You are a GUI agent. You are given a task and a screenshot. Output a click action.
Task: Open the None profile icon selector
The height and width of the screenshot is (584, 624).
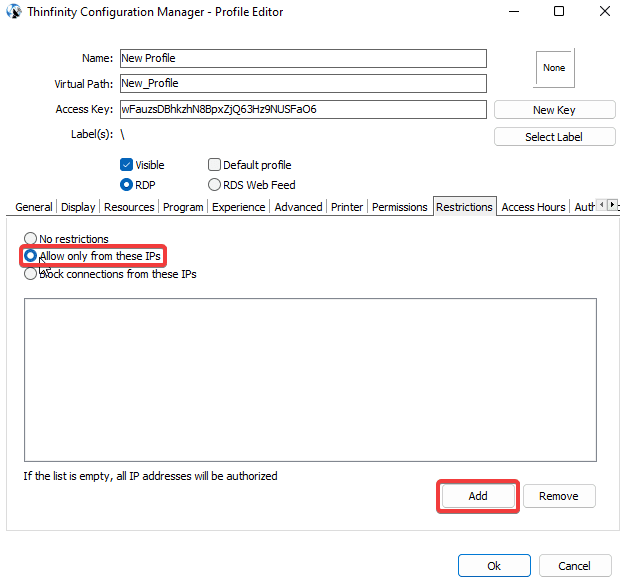click(554, 68)
